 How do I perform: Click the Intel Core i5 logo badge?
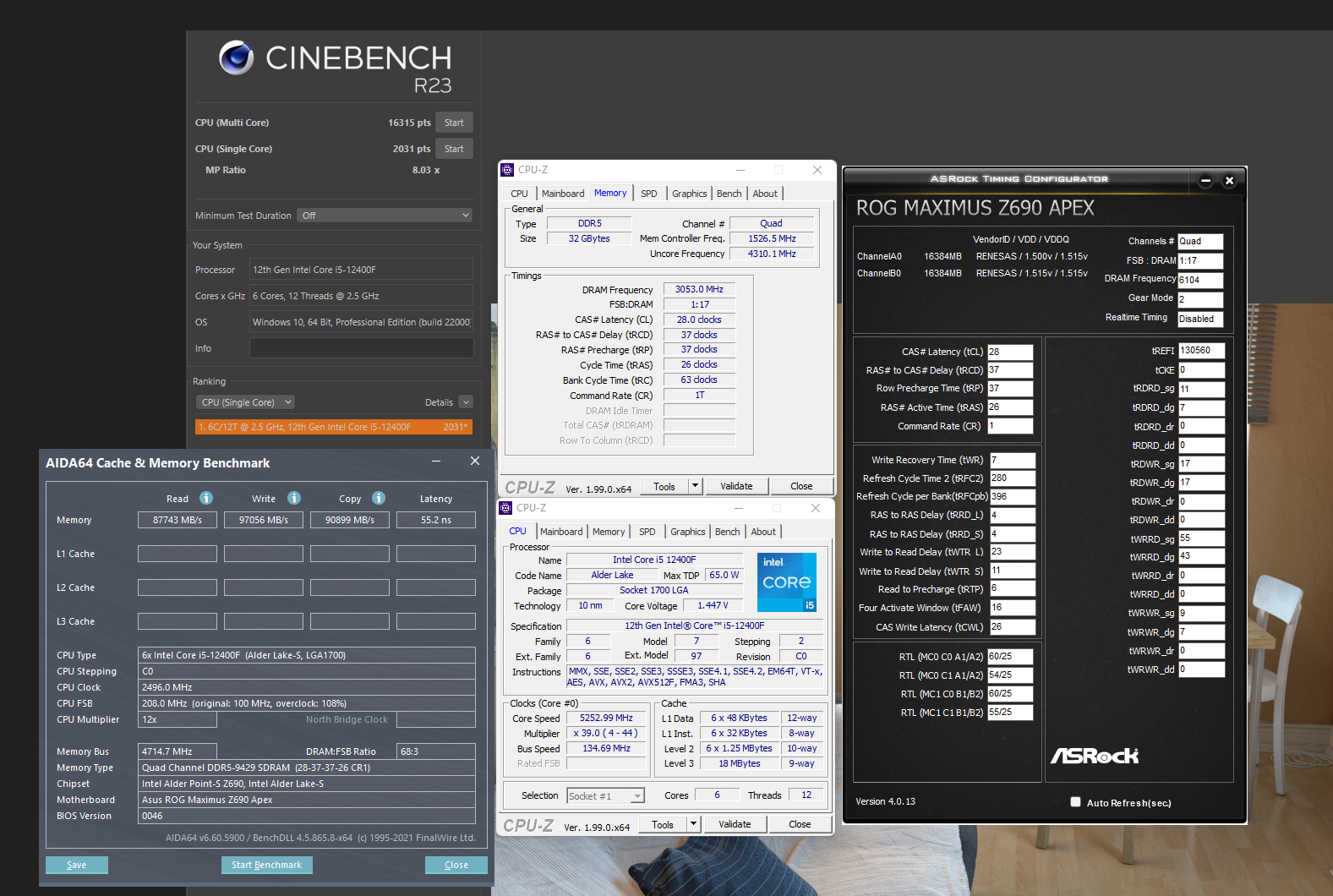786,582
